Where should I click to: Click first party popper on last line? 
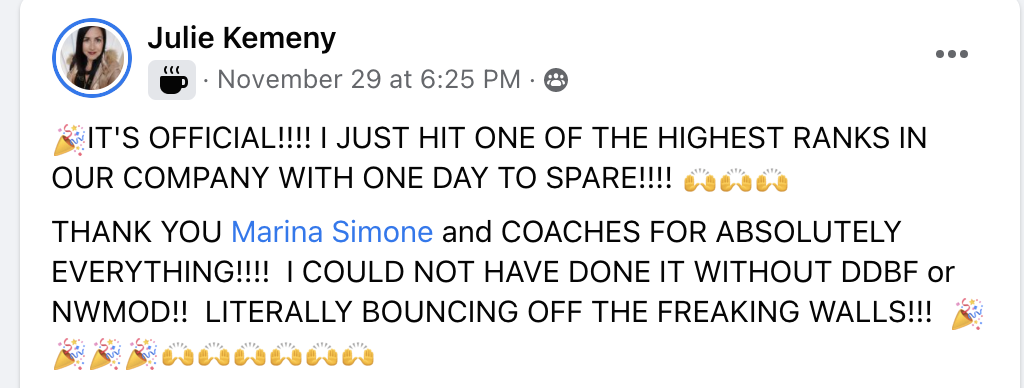click(69, 355)
